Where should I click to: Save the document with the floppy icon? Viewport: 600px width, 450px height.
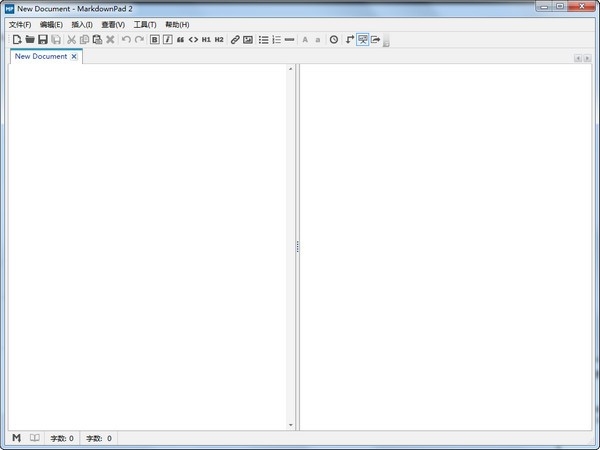pyautogui.click(x=43, y=39)
